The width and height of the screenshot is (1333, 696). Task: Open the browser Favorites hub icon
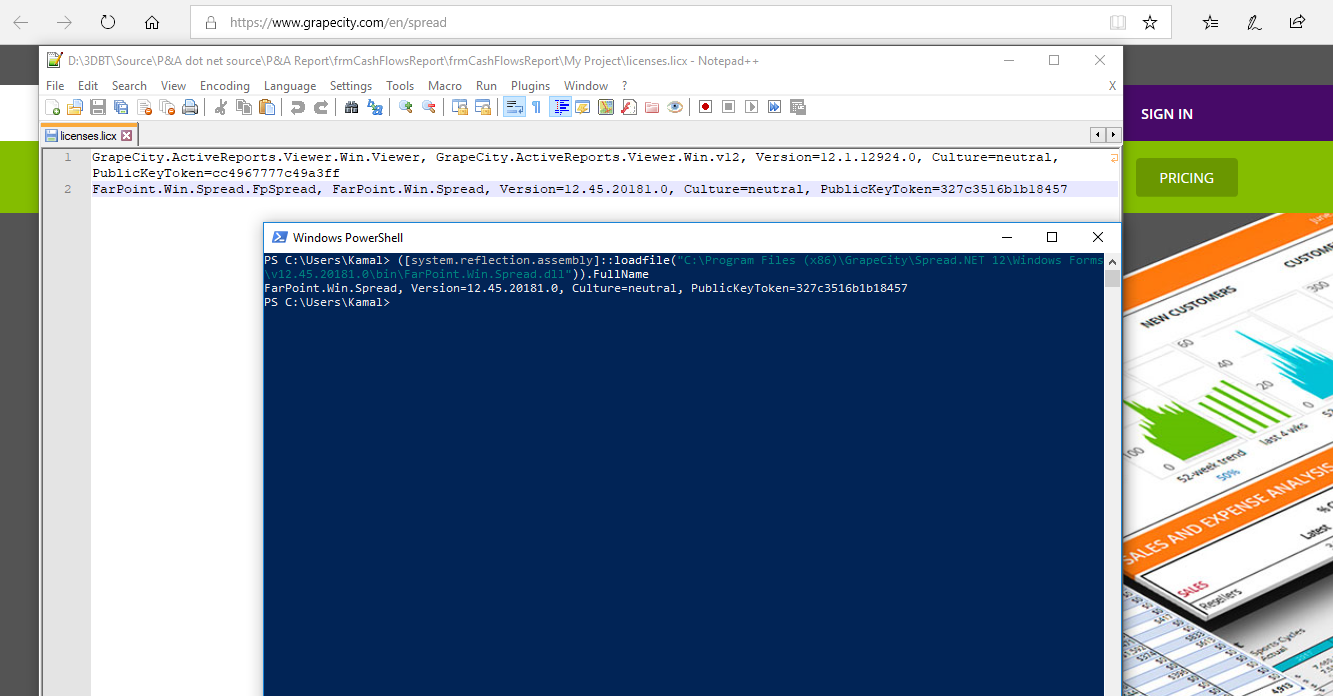[1210, 22]
